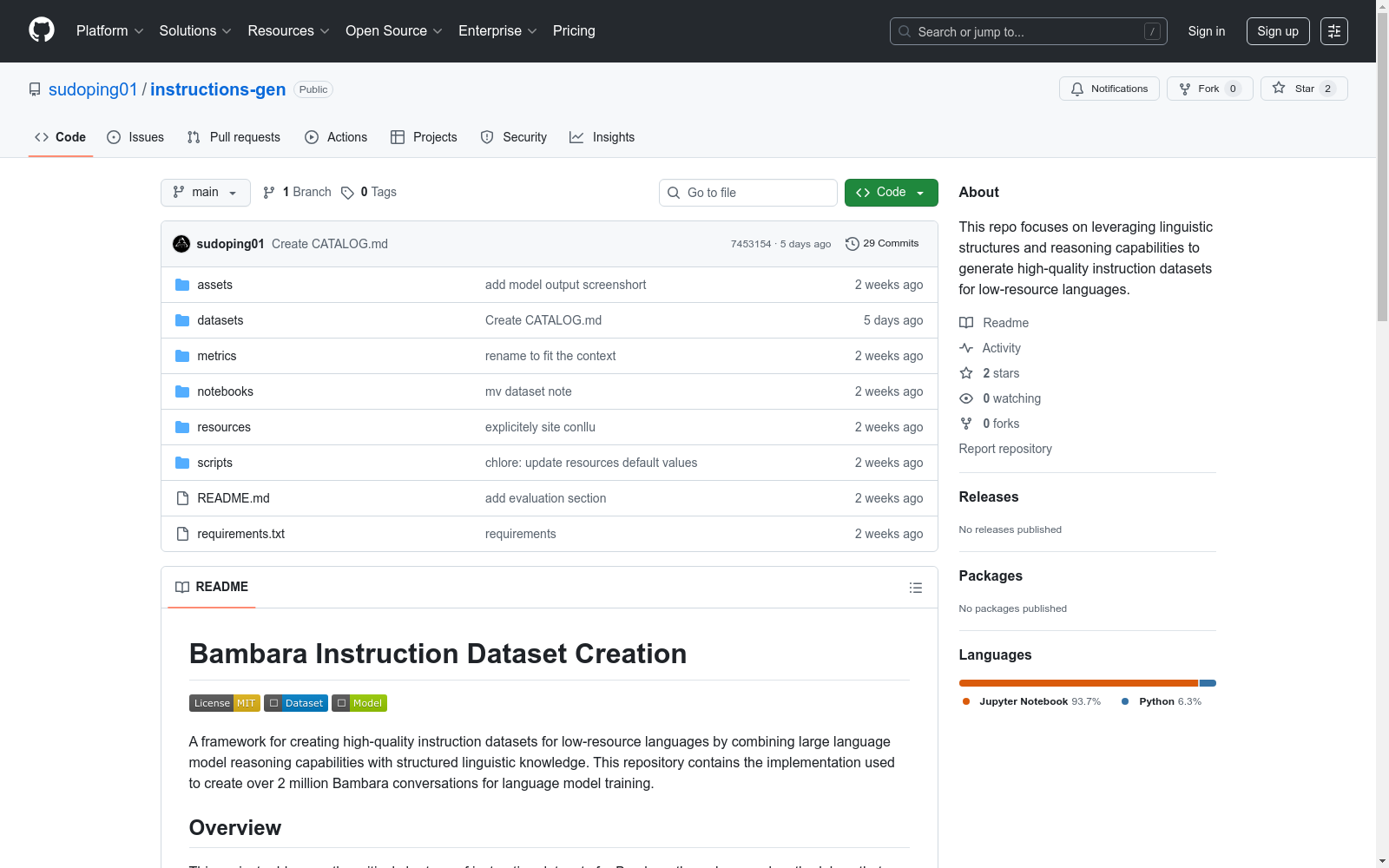Screen dimensions: 1389x868
Task: Open commit 'mv dataset note'
Action: coord(529,391)
